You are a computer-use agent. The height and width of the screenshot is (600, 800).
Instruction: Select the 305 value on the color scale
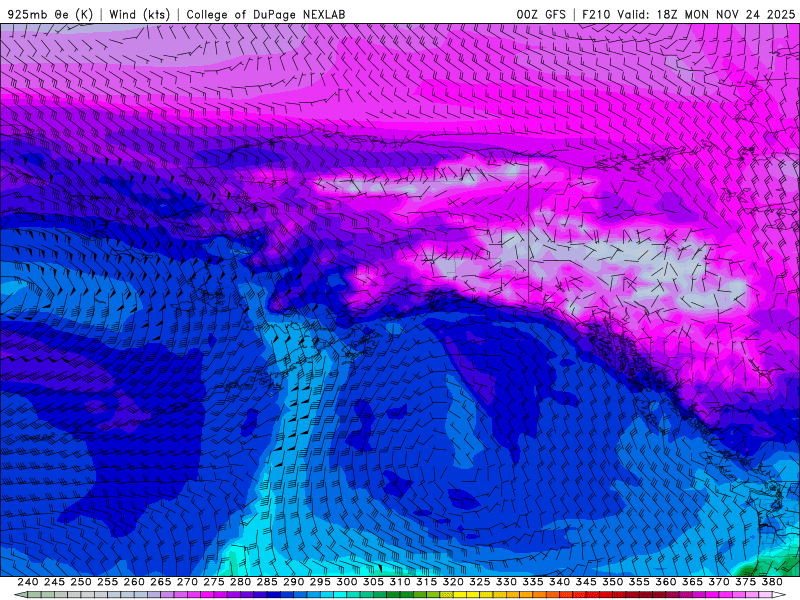pos(373,582)
